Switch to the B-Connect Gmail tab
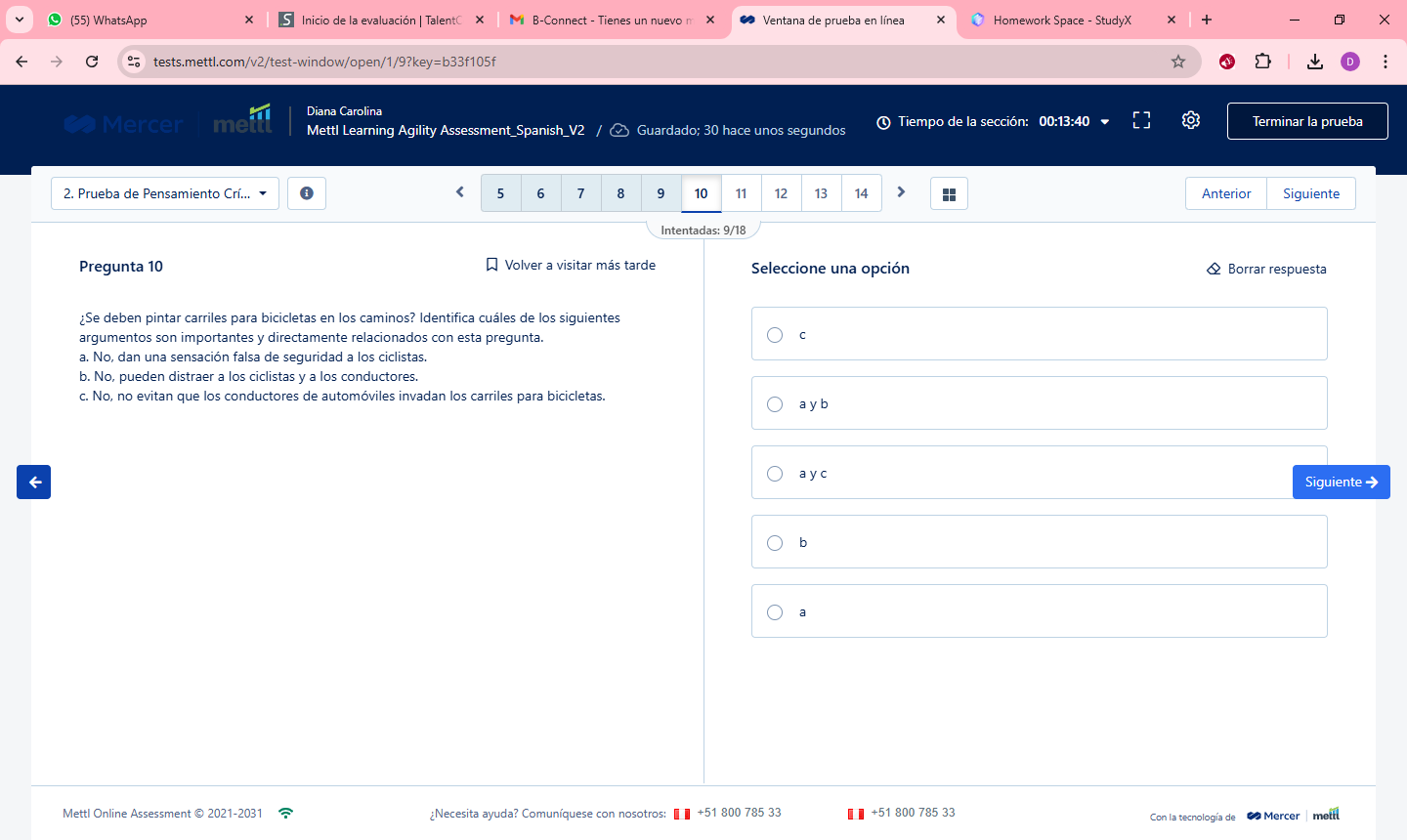Screen dimensions: 1407x840 612,20
